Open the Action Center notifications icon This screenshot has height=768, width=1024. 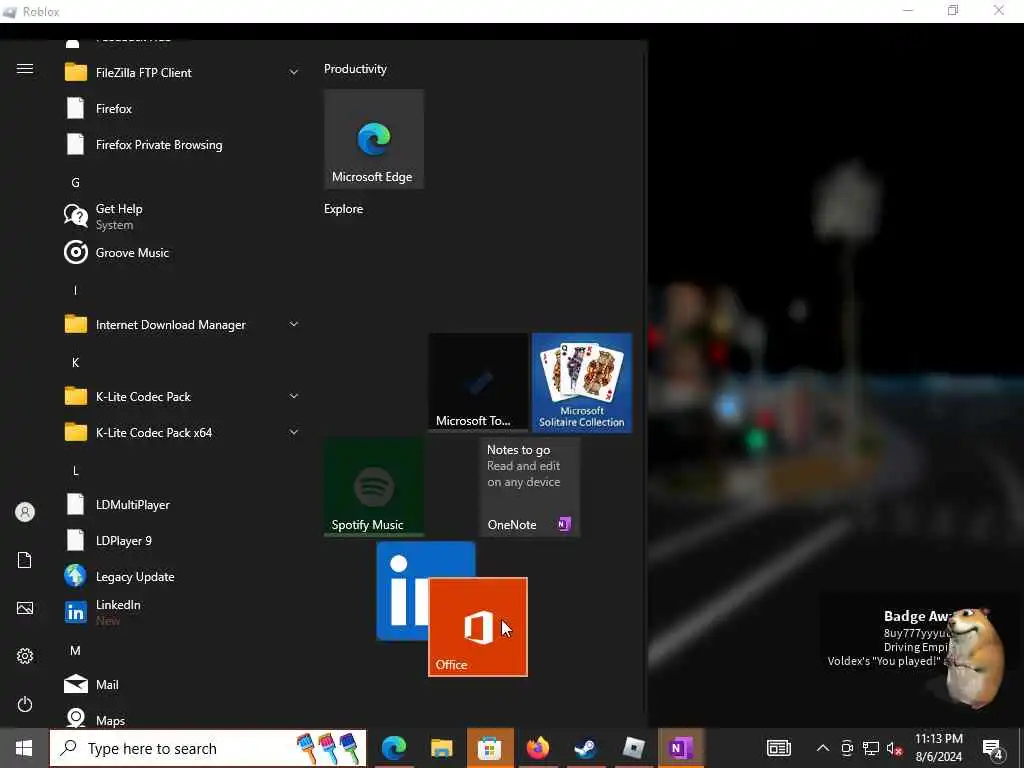pyautogui.click(x=993, y=748)
